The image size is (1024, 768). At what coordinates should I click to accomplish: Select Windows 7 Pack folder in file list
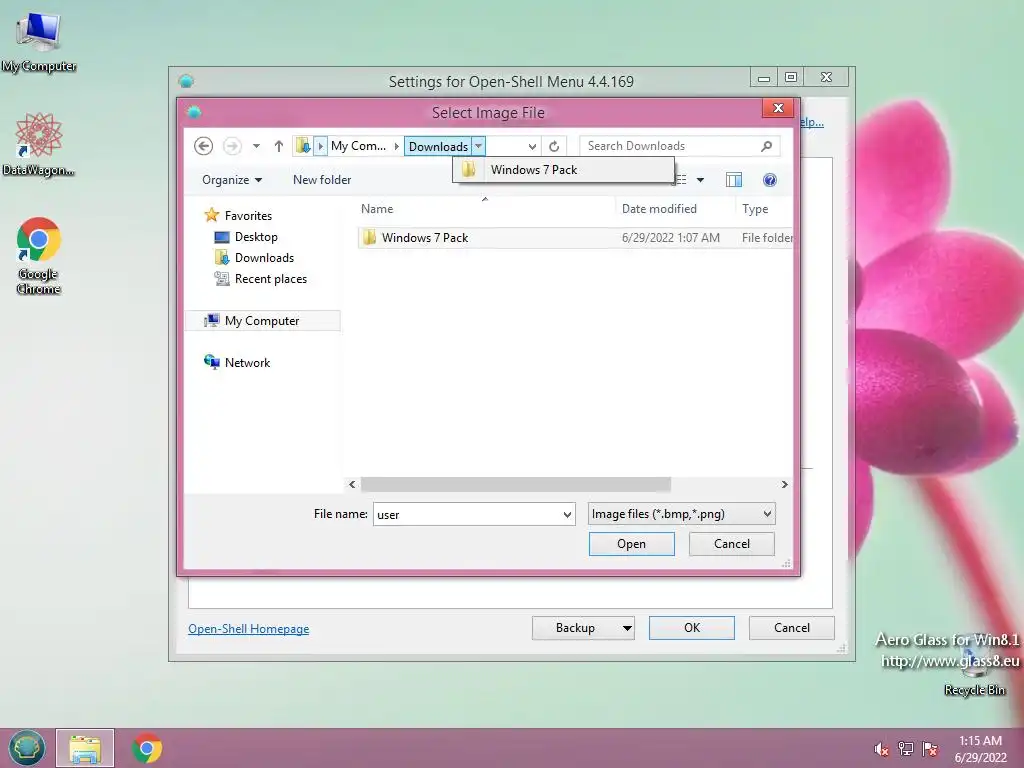pyautogui.click(x=424, y=238)
